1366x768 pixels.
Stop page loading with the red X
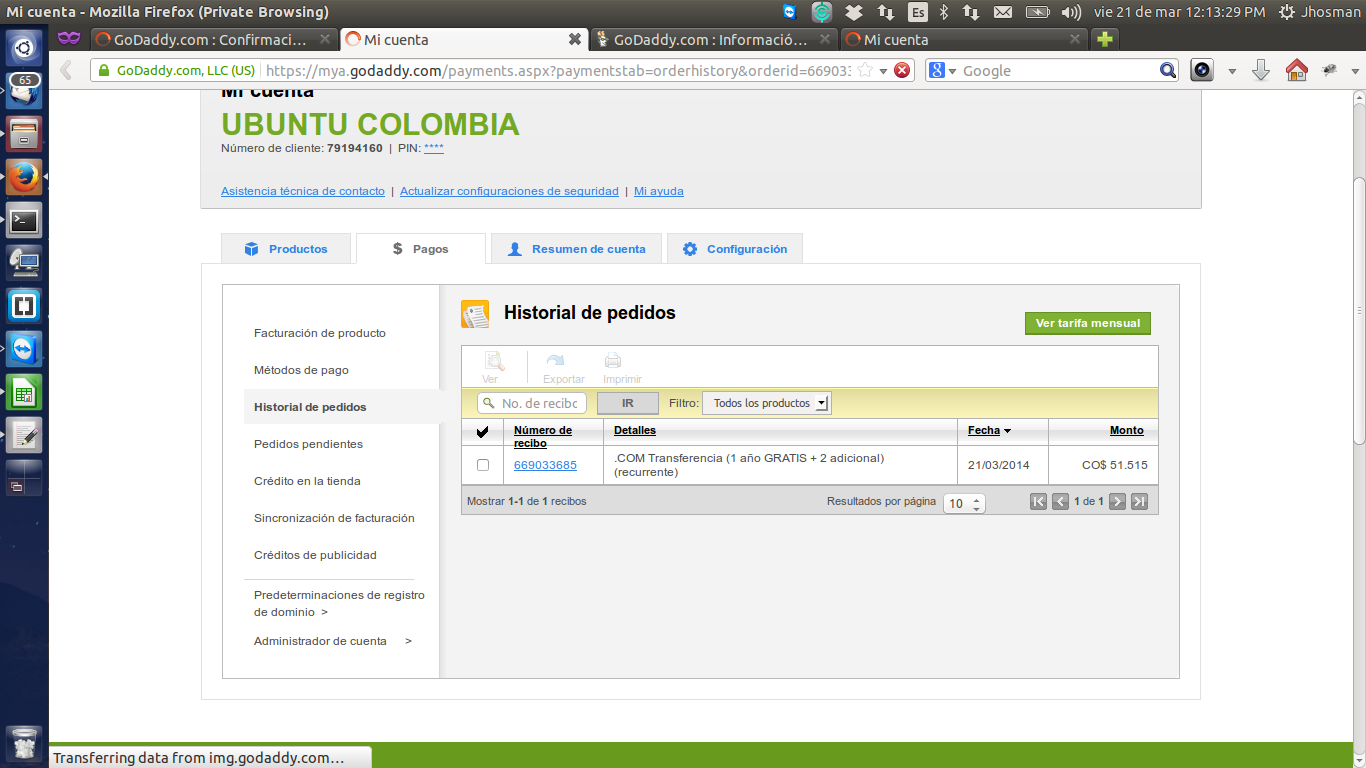click(x=902, y=70)
